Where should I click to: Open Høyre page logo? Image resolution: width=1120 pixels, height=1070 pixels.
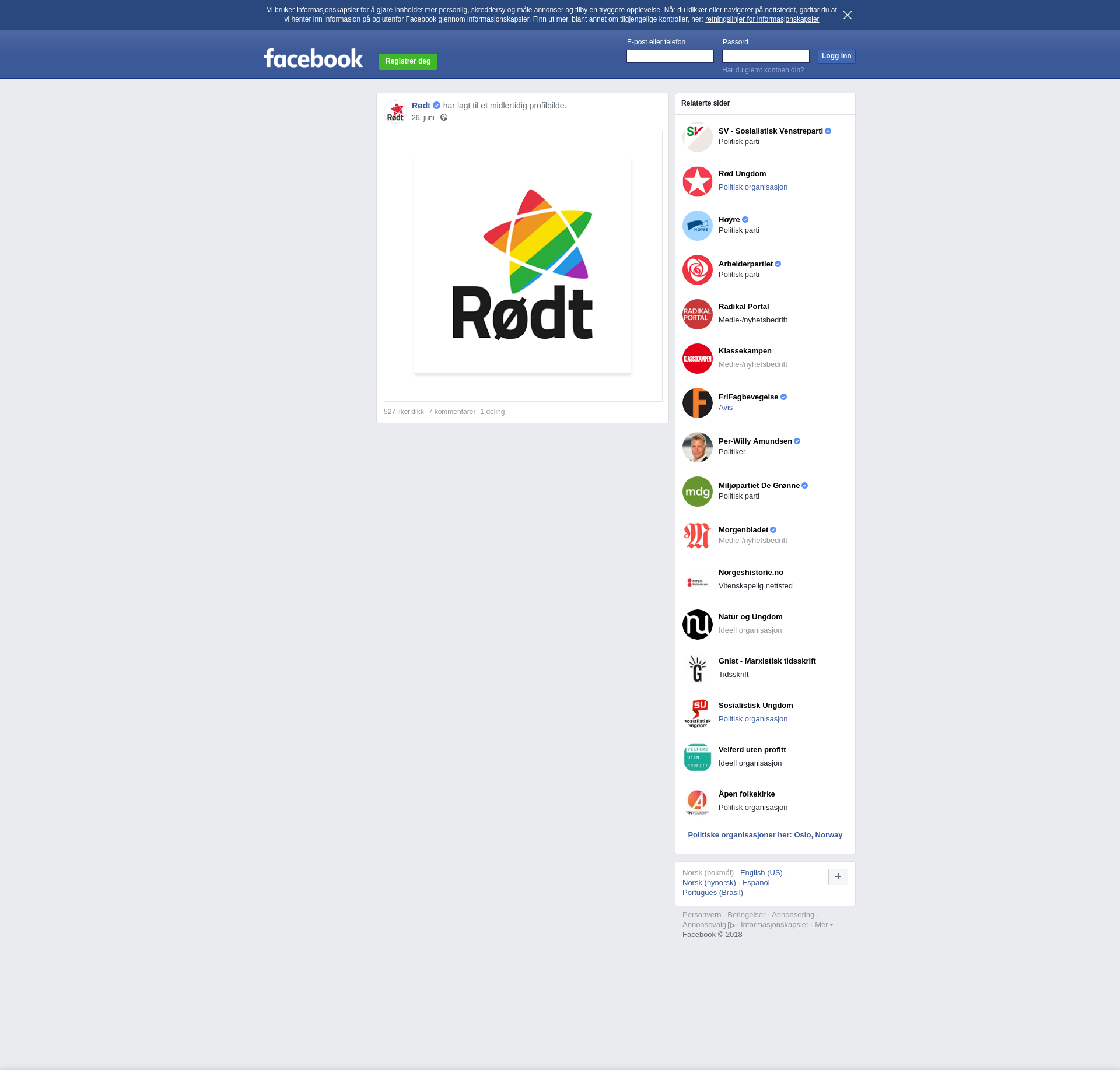698,226
